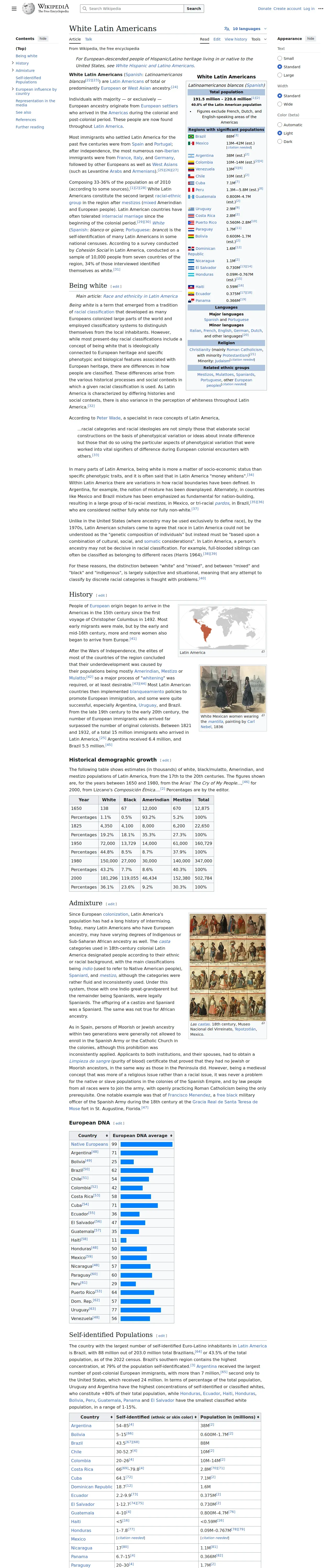This screenshot has height=1568, width=336.
Task: Click the Cuba flag in the infobox
Action: pos(191,183)
